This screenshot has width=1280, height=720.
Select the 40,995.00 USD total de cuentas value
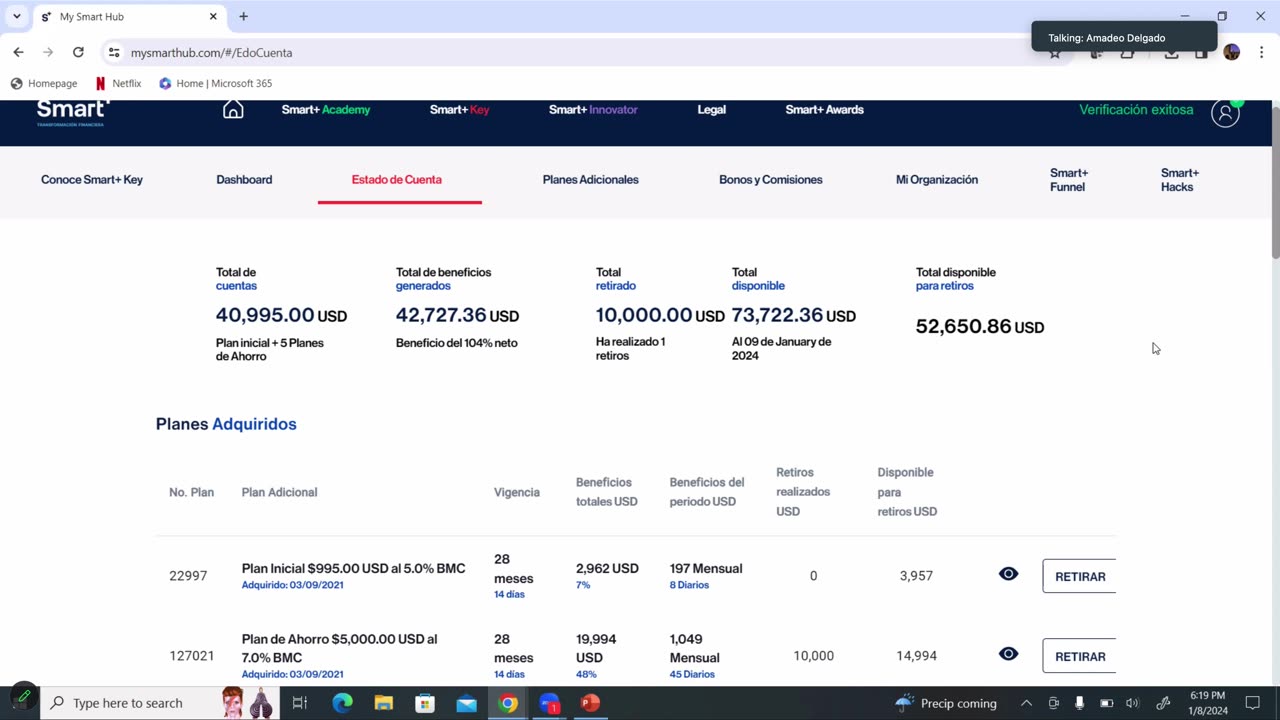click(x=281, y=315)
